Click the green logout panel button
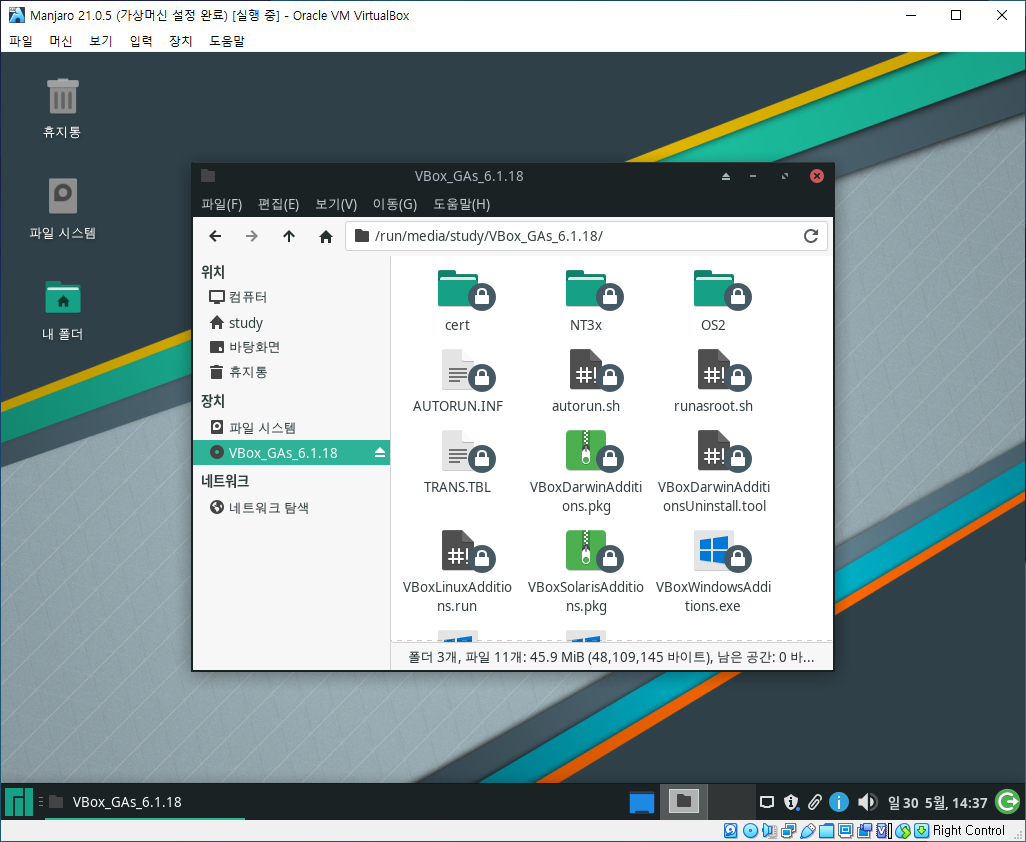This screenshot has width=1026, height=842. [1006, 801]
